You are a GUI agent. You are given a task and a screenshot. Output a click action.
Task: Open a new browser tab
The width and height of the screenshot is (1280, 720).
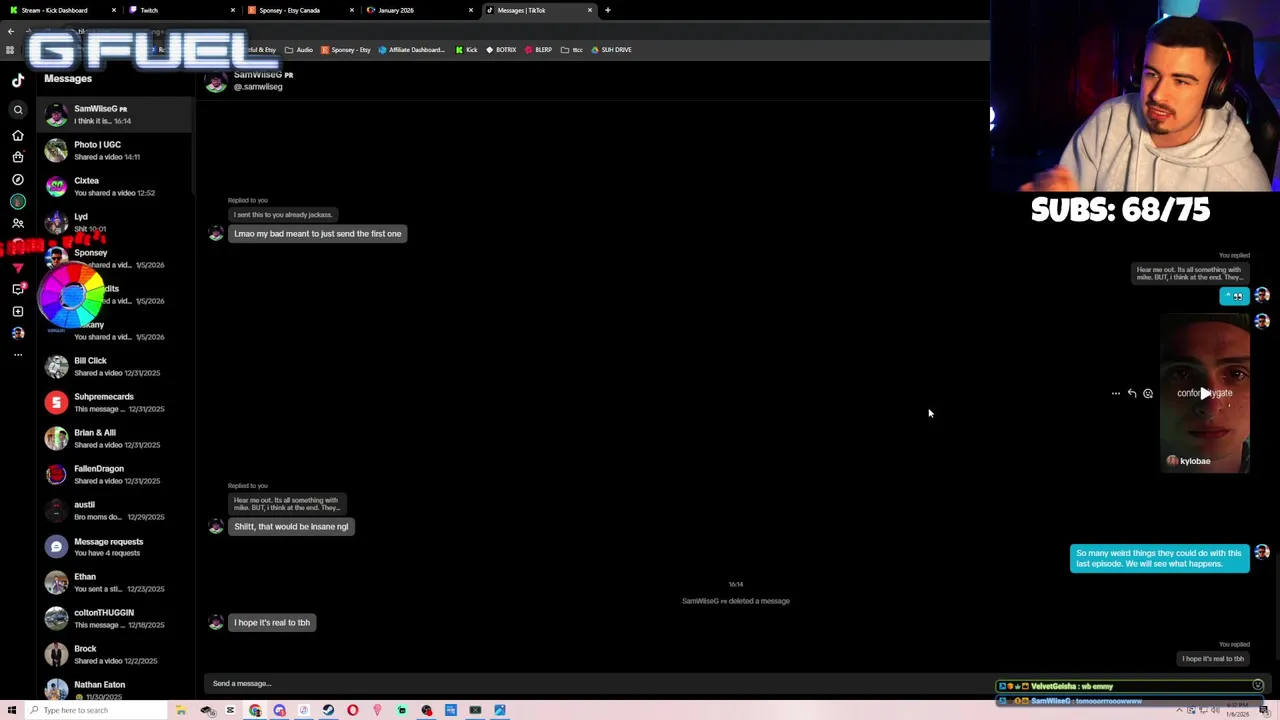pos(608,10)
